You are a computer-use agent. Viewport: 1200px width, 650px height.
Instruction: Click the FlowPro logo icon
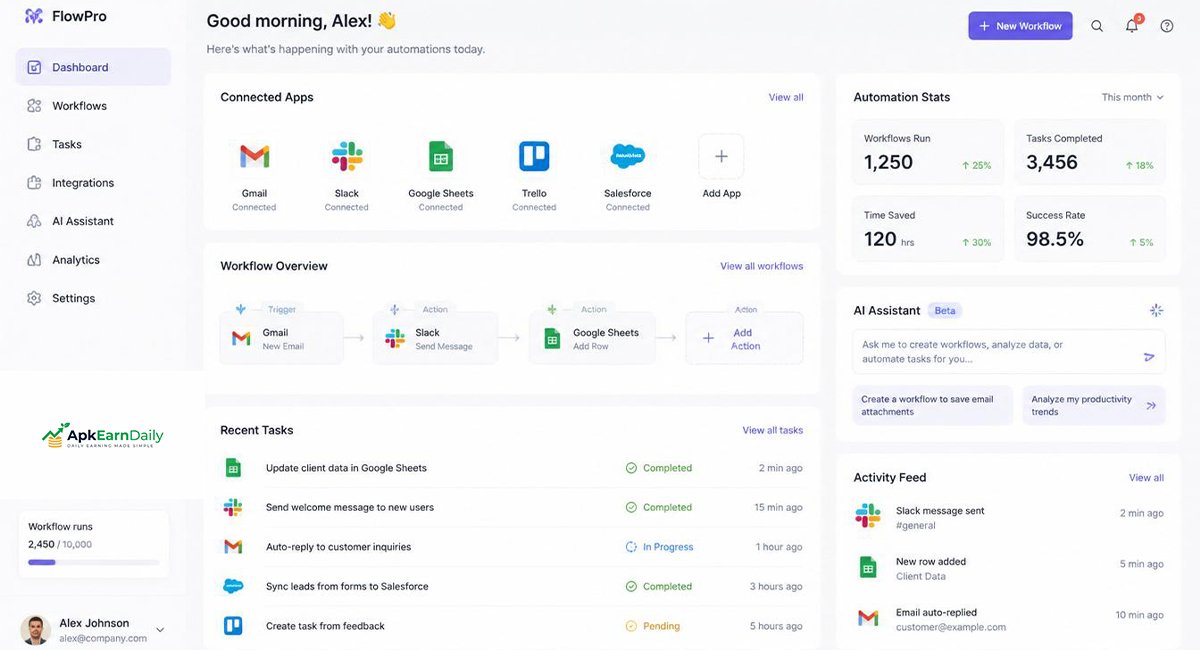[x=34, y=16]
